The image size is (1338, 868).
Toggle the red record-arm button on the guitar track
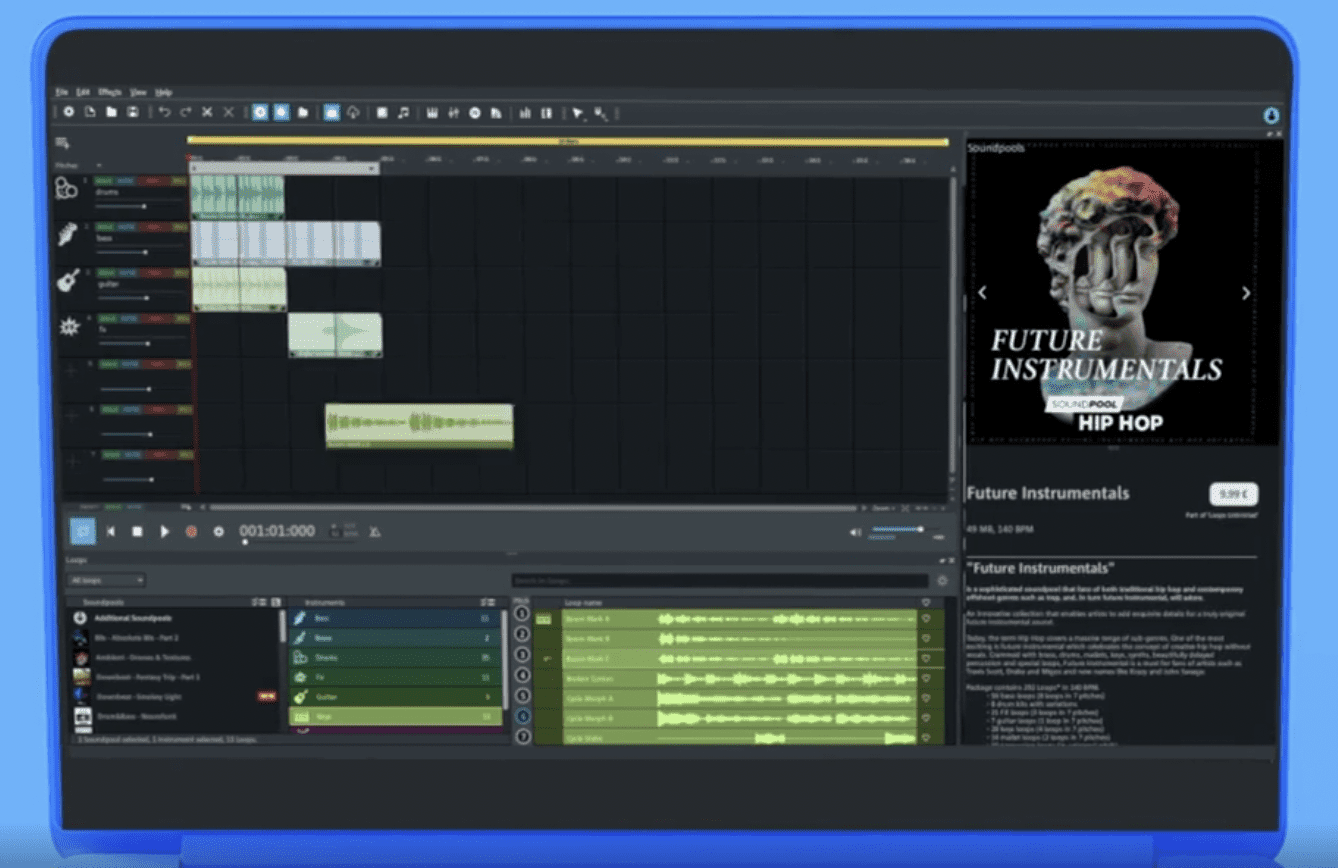click(153, 272)
